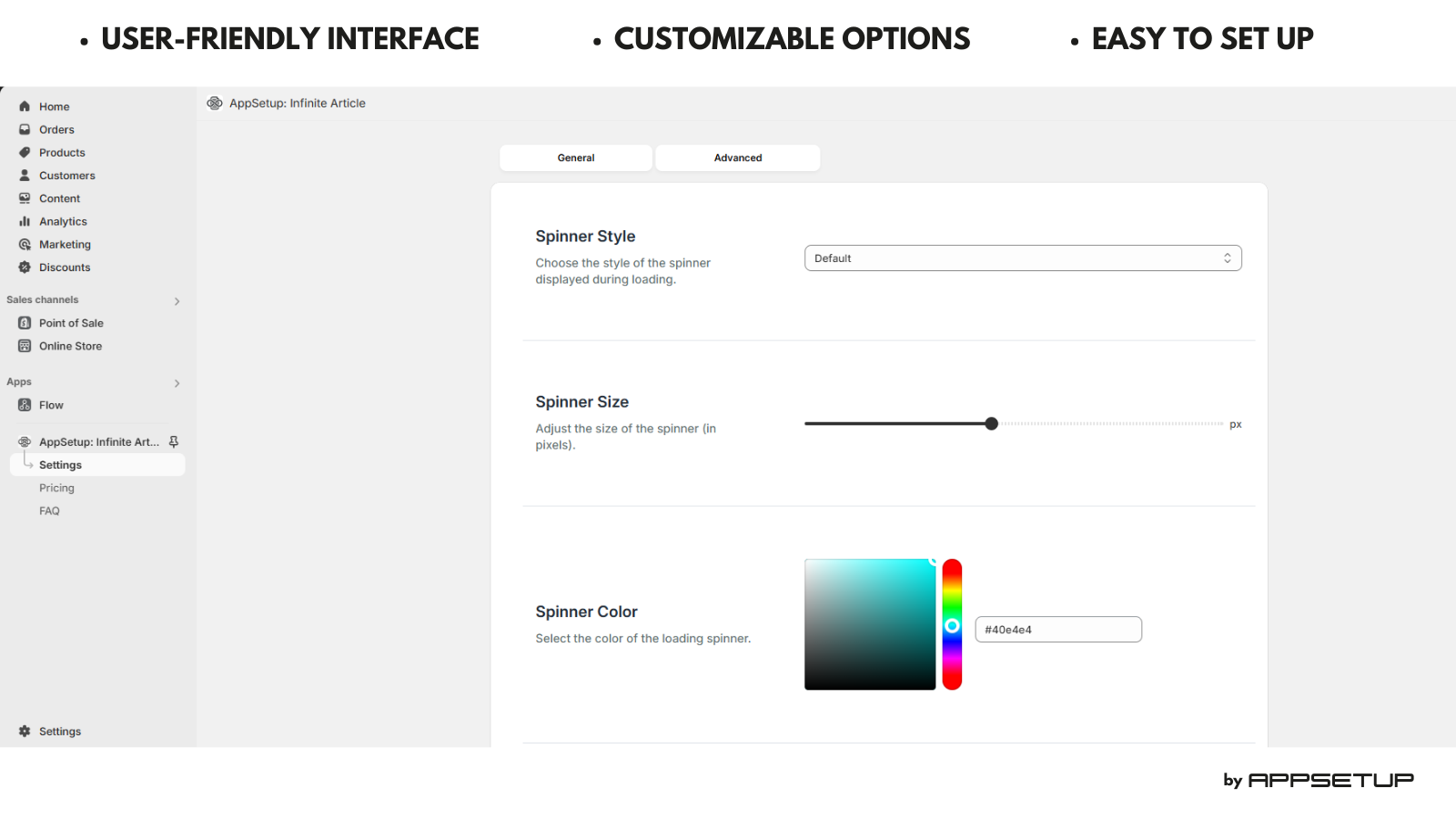Pin the AppSetup: Infinite Article app
This screenshot has height=819, width=1456.
point(173,441)
